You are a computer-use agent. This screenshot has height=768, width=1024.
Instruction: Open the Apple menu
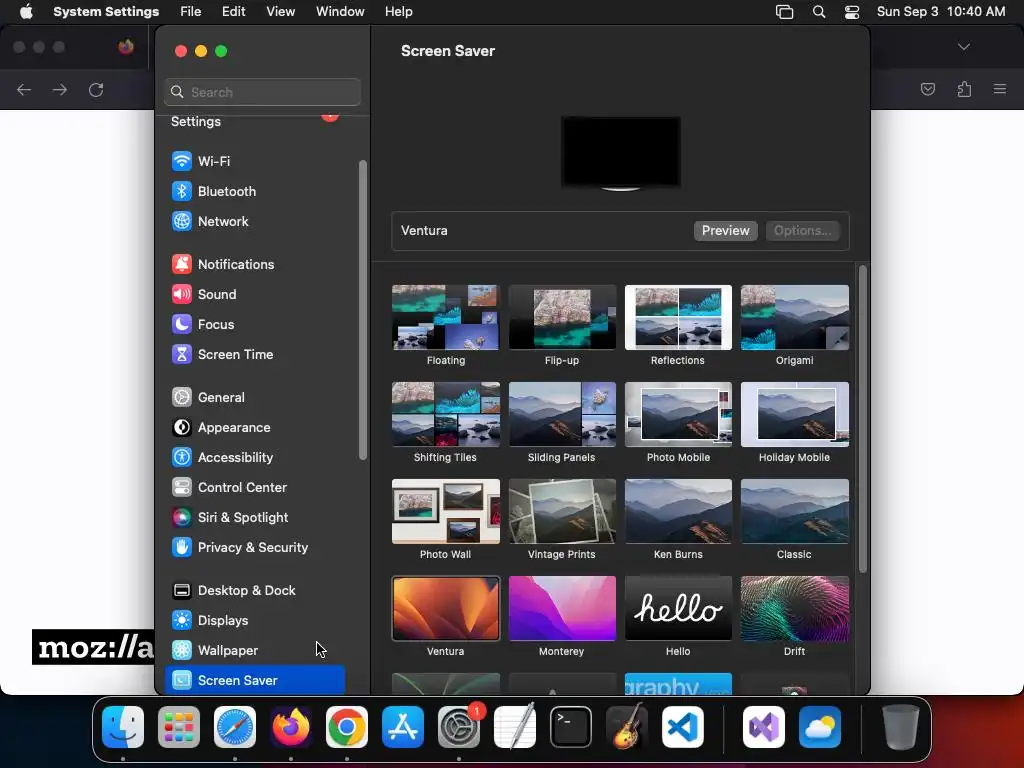click(26, 12)
